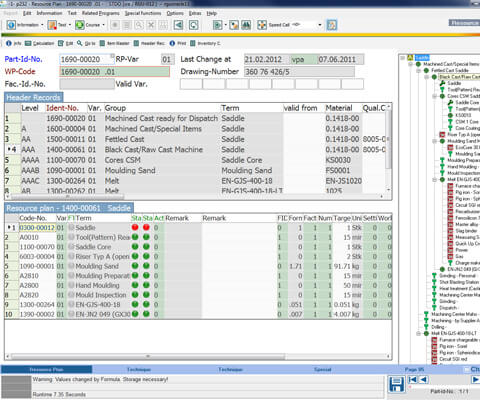Click the Speed Call icon
Screen dimensions: 480x400
click(x=262, y=25)
